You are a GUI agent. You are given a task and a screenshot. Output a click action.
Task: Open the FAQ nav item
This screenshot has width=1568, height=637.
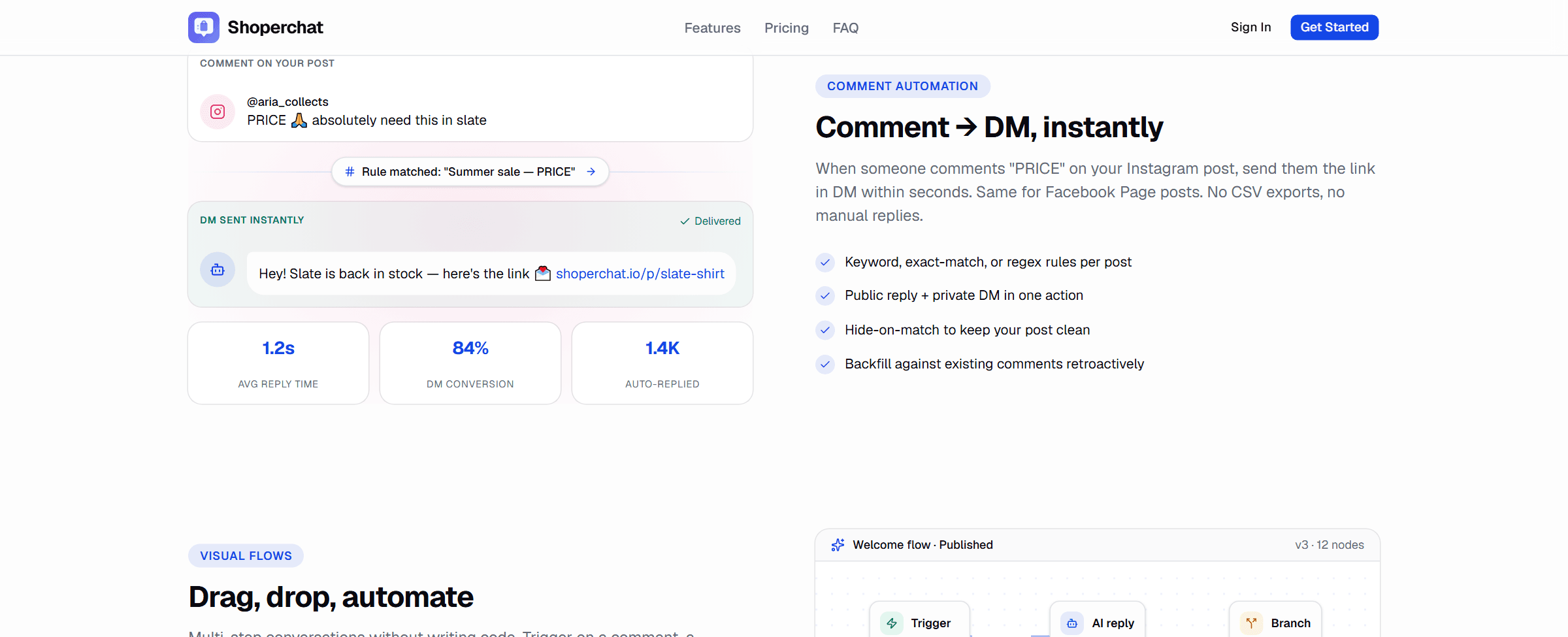click(x=845, y=28)
